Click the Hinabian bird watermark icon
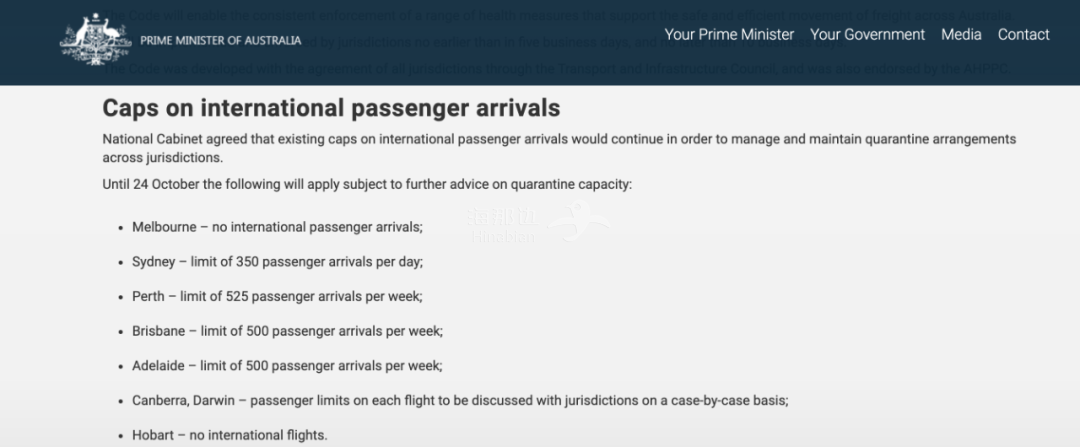The image size is (1080, 447). click(x=578, y=220)
